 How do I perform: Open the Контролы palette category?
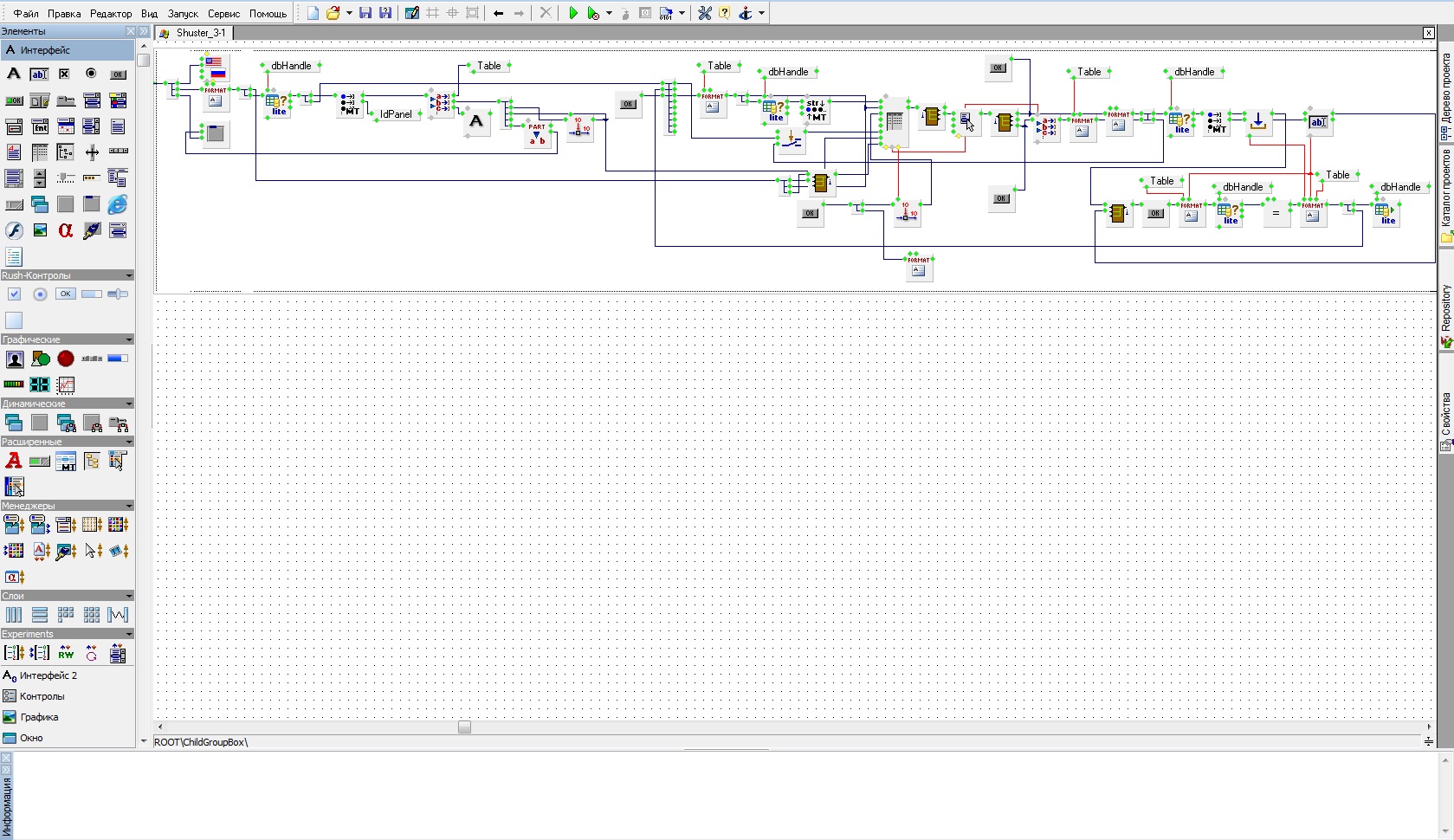(x=42, y=696)
